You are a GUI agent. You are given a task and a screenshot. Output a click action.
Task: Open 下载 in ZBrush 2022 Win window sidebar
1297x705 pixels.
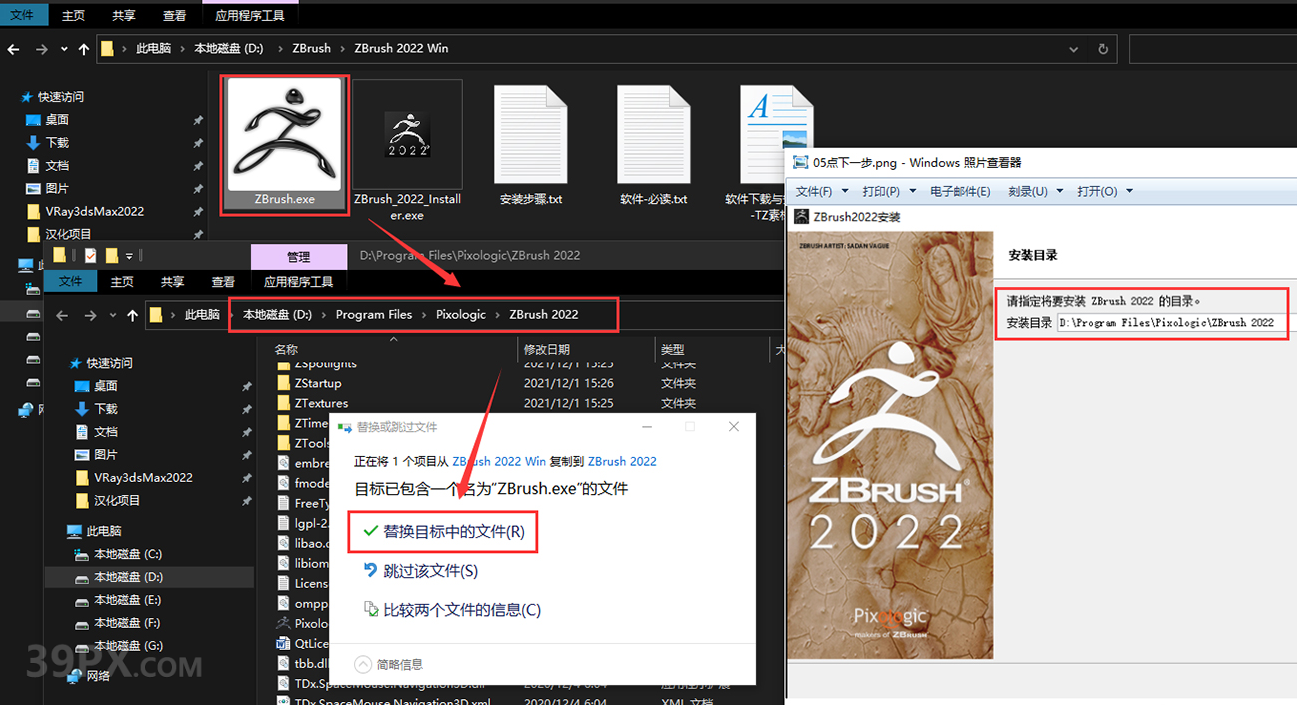[x=57, y=142]
